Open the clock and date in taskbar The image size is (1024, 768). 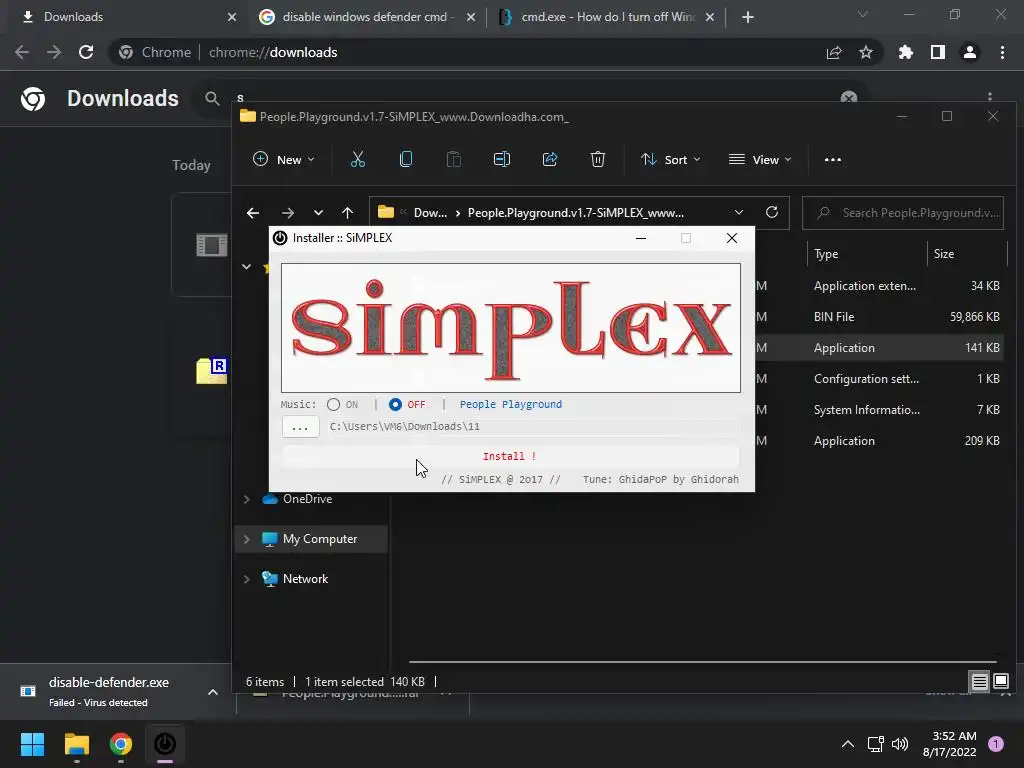pyautogui.click(x=950, y=744)
